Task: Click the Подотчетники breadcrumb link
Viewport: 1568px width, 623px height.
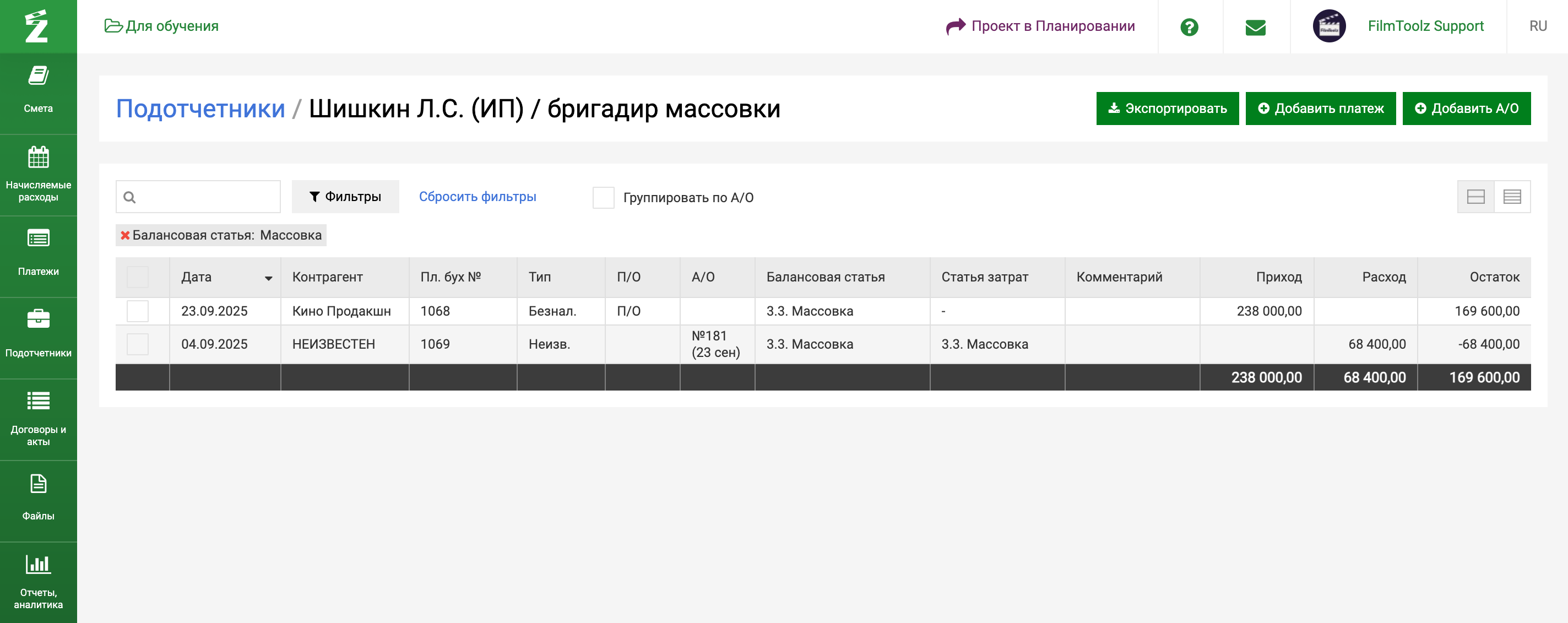Action: pos(200,109)
